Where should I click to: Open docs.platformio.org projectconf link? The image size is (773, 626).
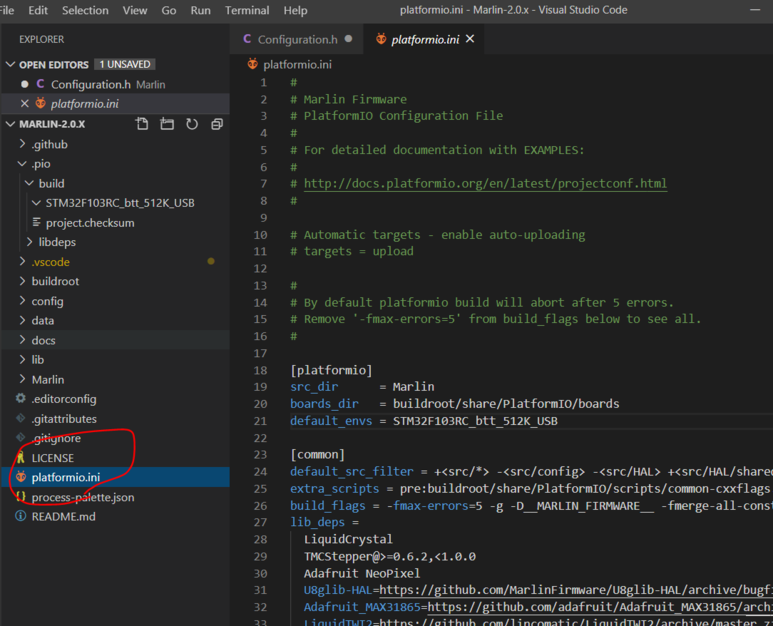tap(485, 183)
